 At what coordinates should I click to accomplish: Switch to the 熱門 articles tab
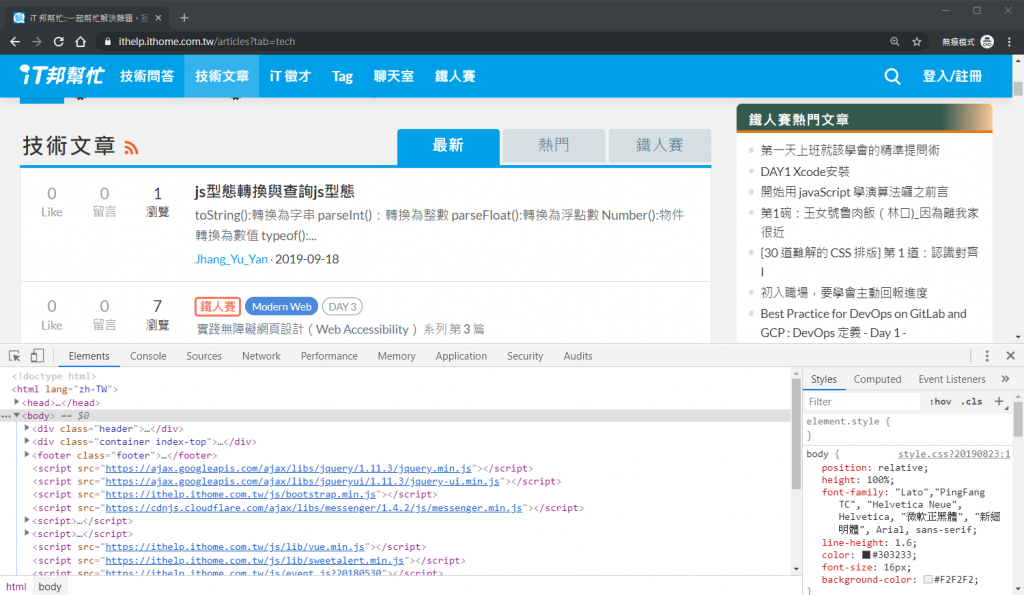coord(553,145)
